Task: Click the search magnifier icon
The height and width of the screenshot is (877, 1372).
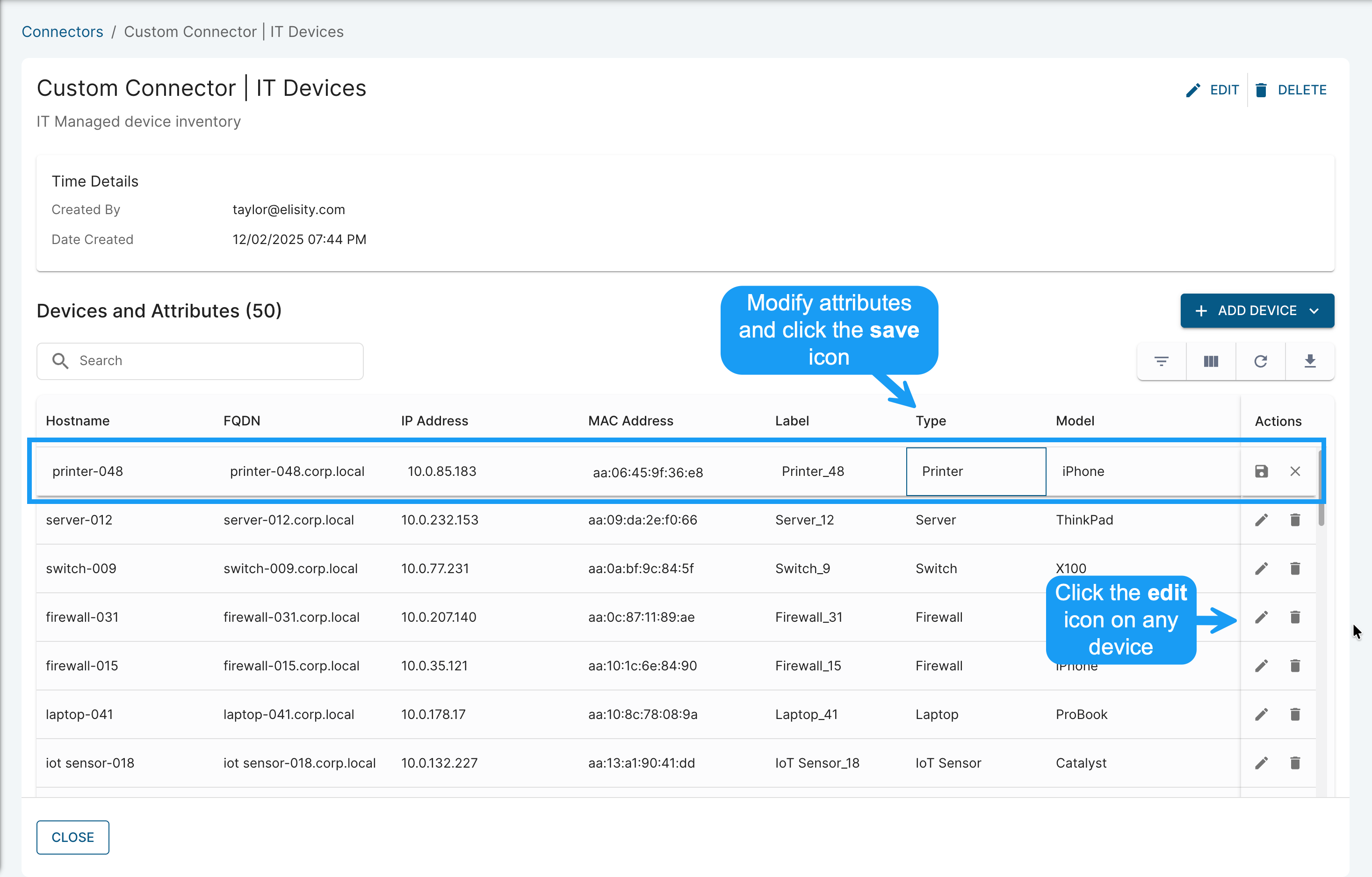Action: pos(60,360)
